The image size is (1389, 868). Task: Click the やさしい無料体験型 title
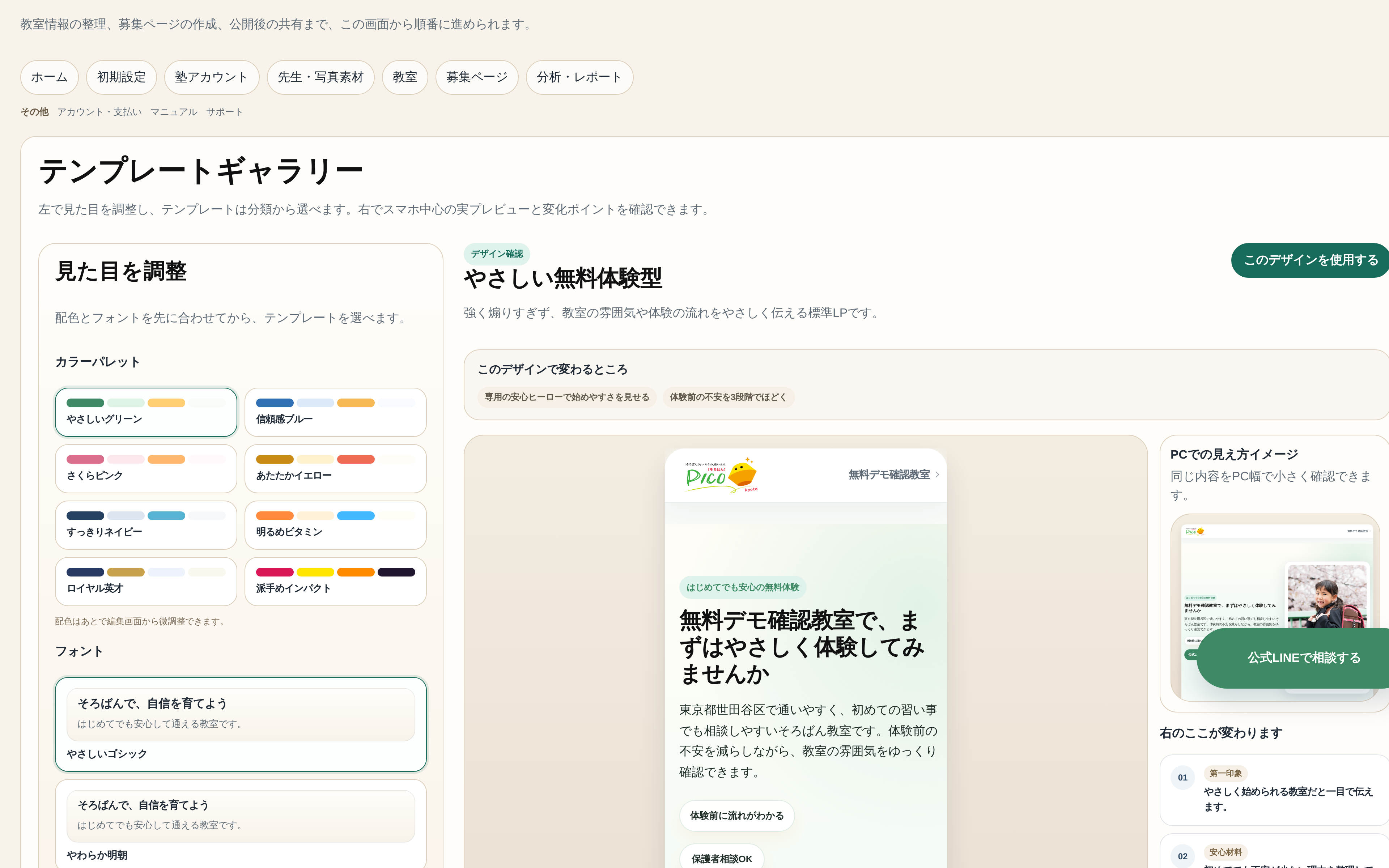coord(563,278)
